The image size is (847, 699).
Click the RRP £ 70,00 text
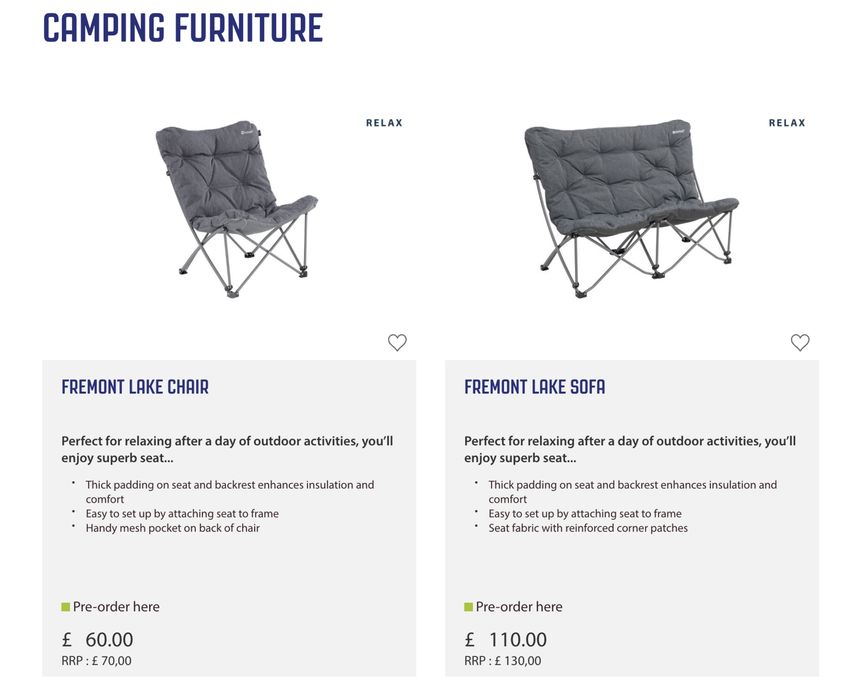tap(96, 661)
